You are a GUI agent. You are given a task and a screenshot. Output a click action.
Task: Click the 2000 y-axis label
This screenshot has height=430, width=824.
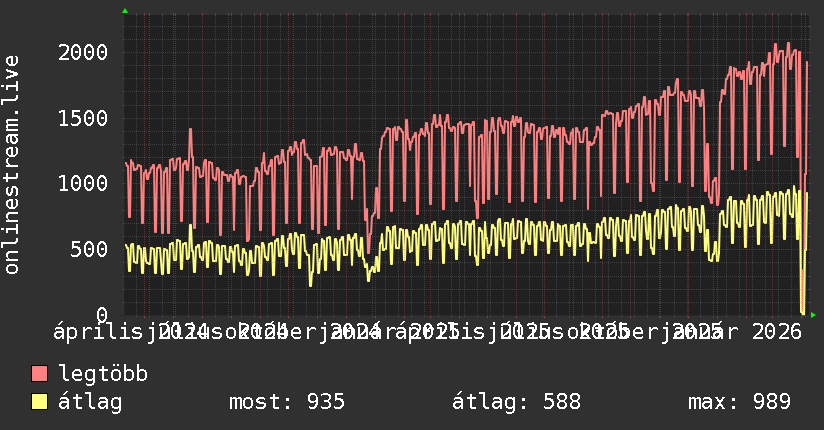[x=83, y=53]
